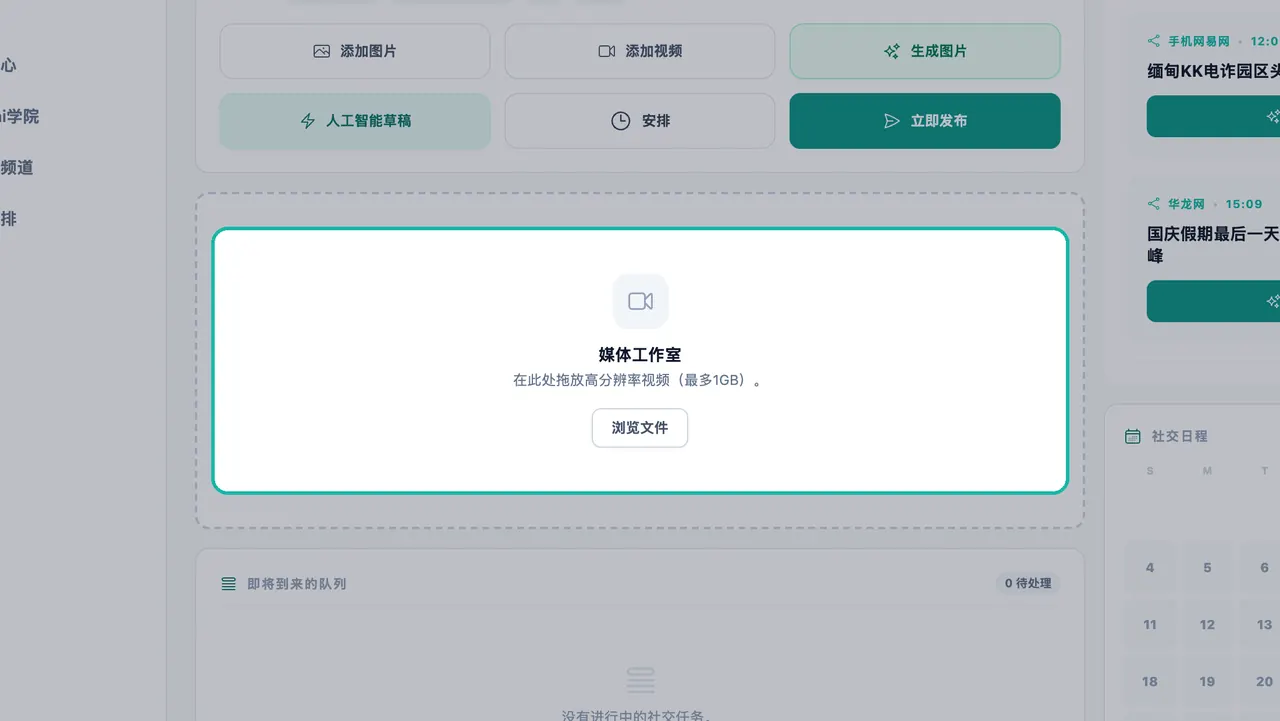This screenshot has height=721, width=1280.
Task: Click the empty queue stack icon
Action: 640,681
